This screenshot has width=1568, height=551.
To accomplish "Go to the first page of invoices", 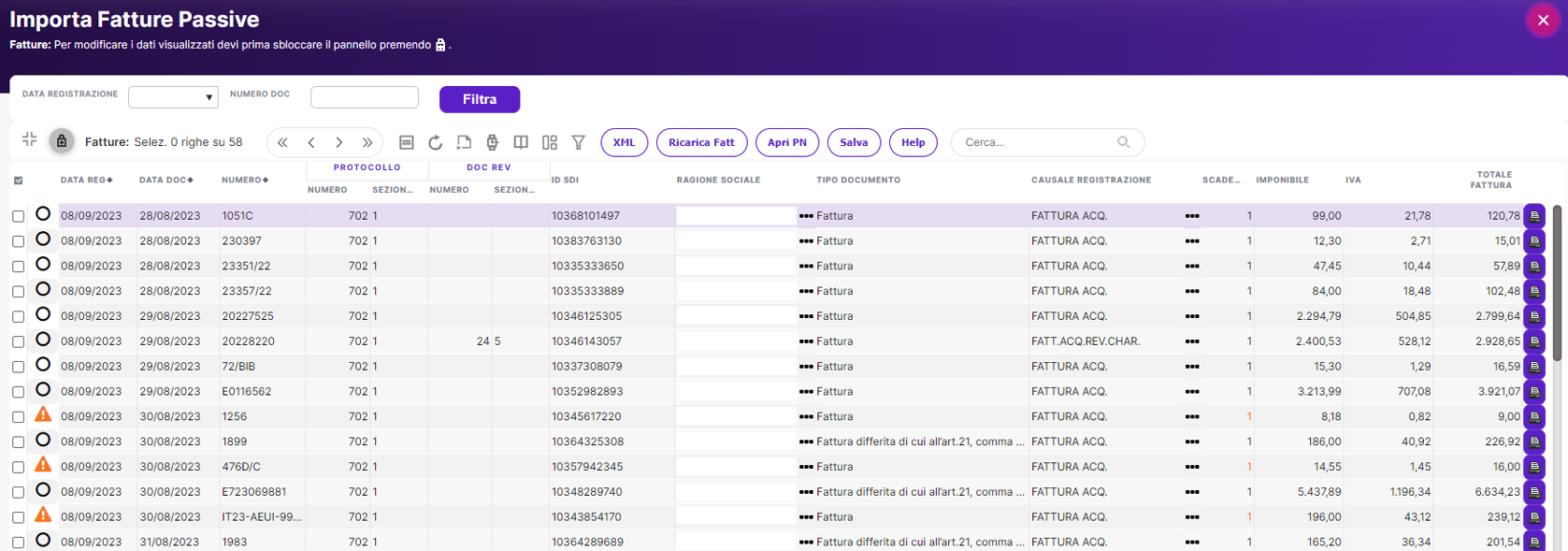I will point(282,142).
